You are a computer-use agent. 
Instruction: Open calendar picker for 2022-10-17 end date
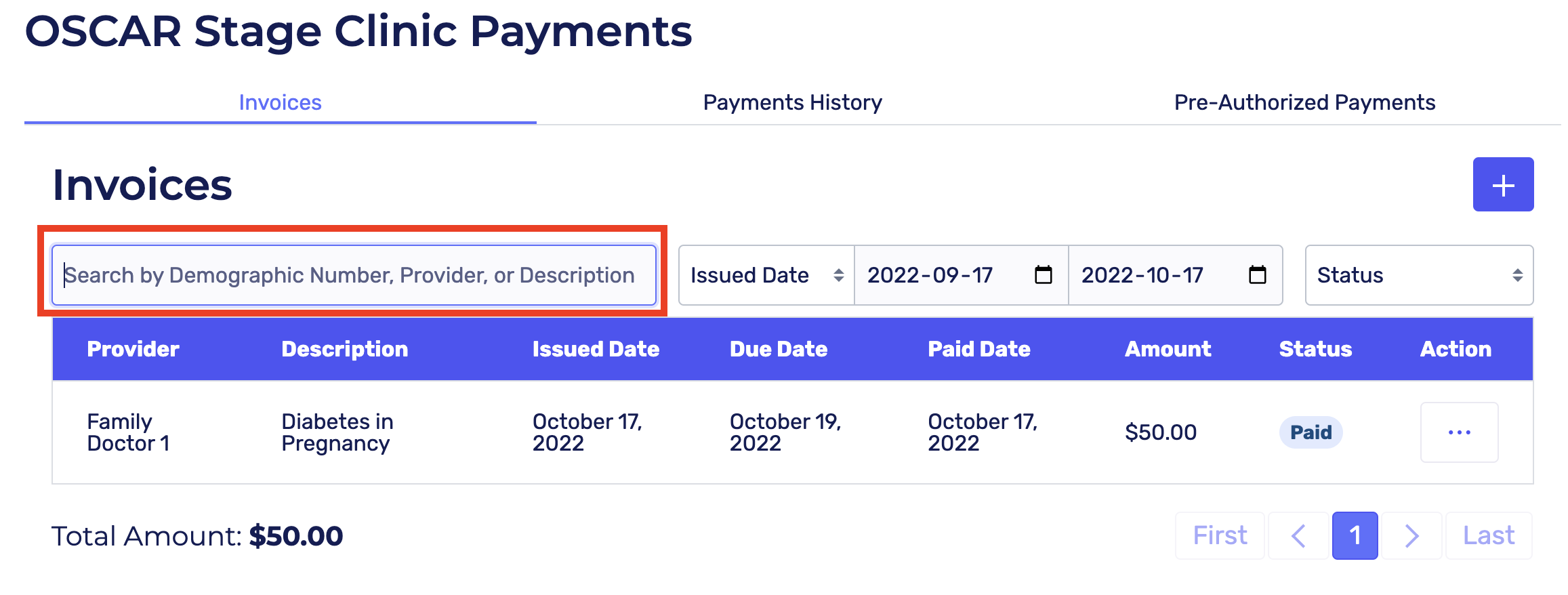pos(1257,275)
